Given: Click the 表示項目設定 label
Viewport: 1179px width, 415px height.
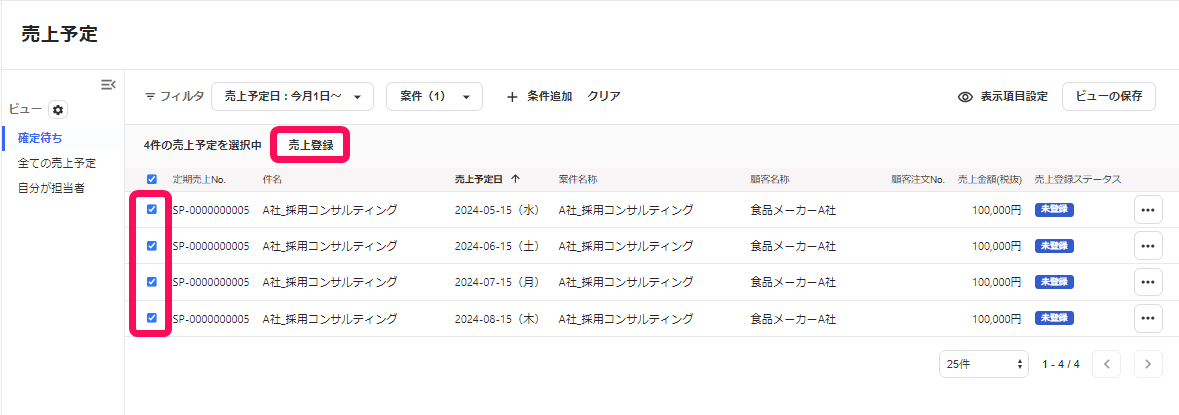Looking at the screenshot, I should pyautogui.click(x=1014, y=97).
